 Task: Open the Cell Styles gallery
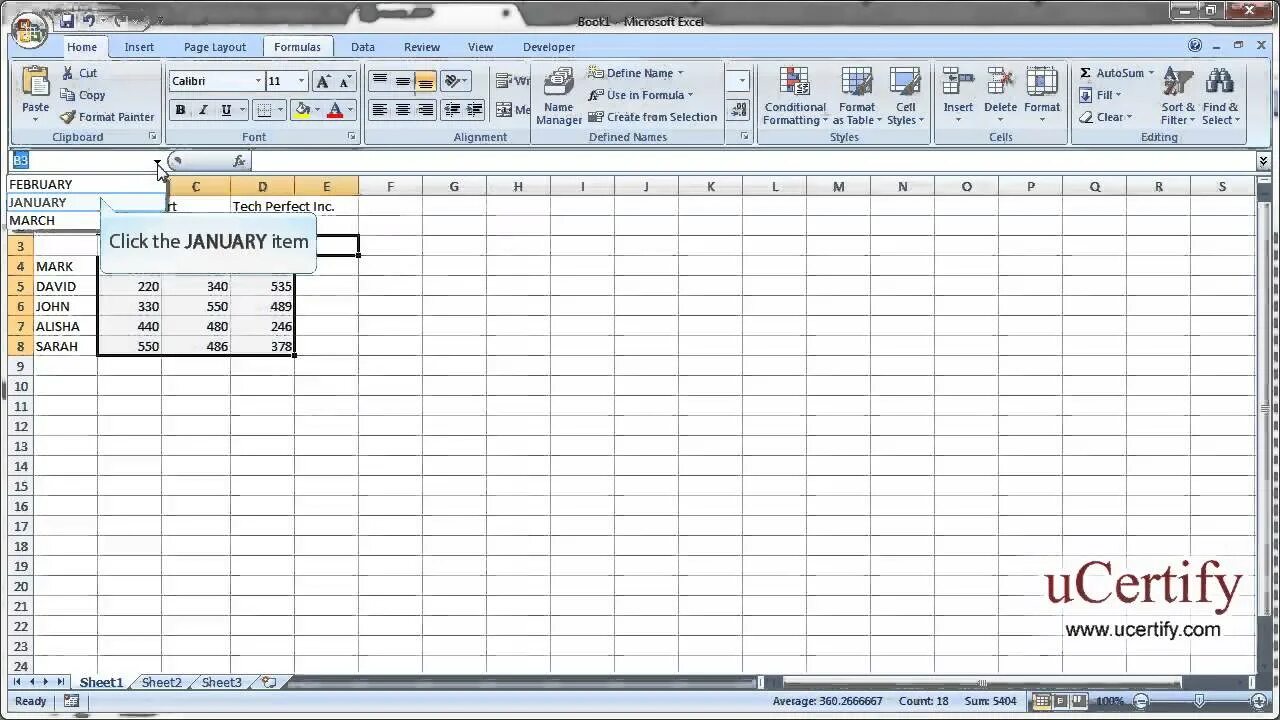pos(905,97)
